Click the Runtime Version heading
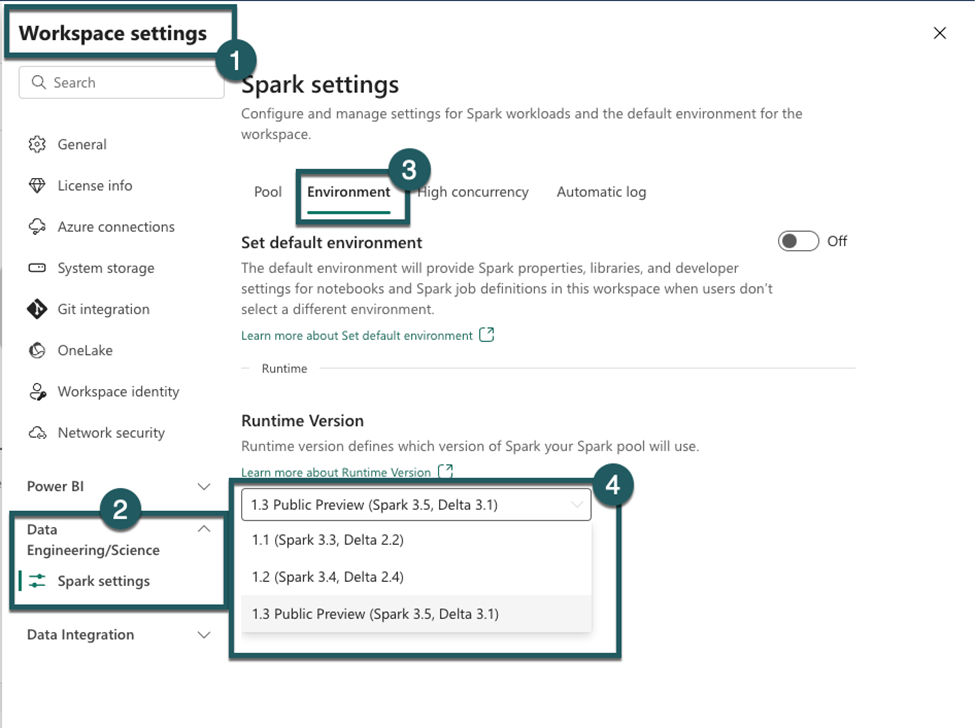Screen dimensions: 975x728 (x=302, y=421)
